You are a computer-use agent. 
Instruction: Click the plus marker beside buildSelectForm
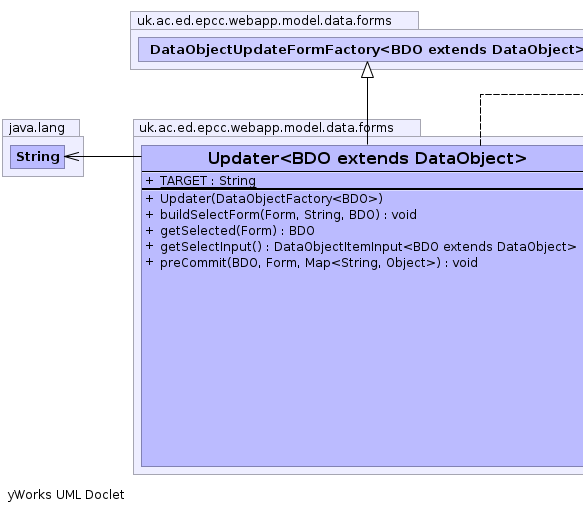[x=149, y=215]
